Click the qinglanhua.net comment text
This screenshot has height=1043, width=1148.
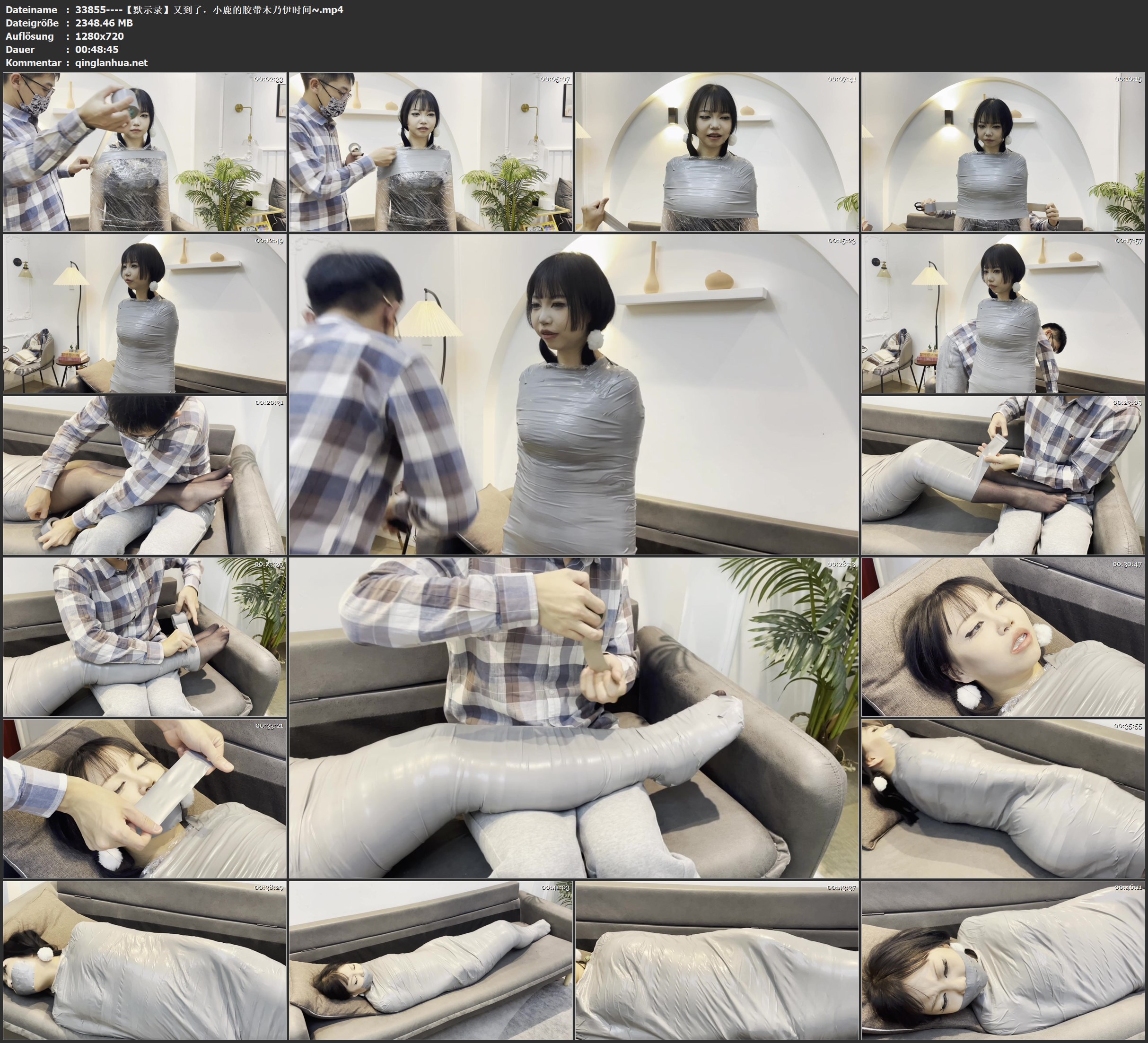[x=111, y=62]
